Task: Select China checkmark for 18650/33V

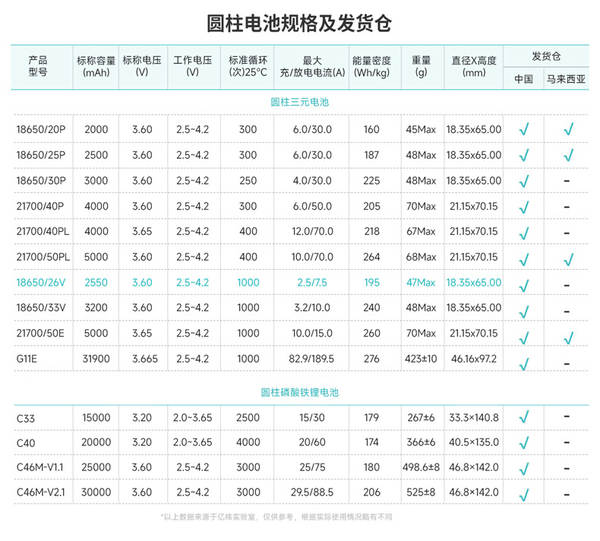Action: coord(524,311)
